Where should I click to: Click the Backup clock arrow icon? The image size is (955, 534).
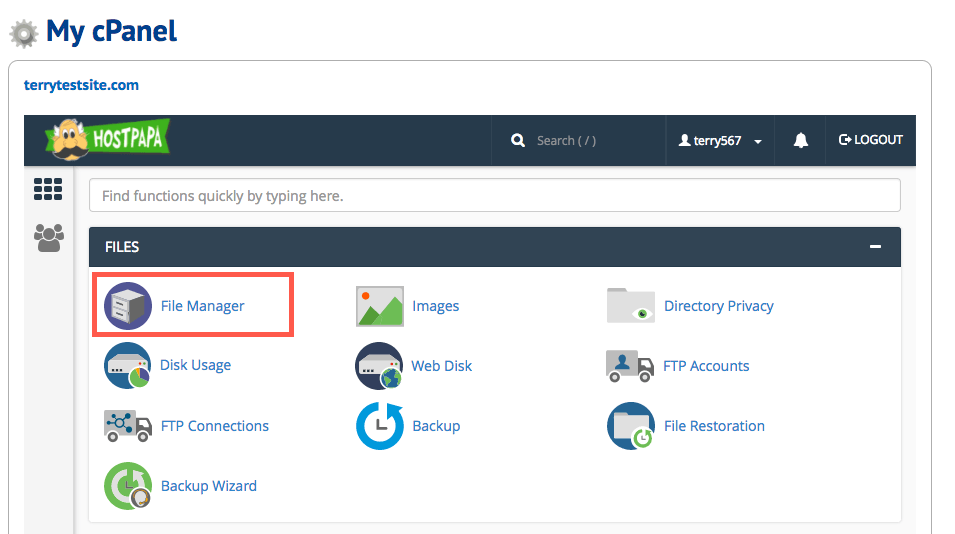[x=379, y=426]
